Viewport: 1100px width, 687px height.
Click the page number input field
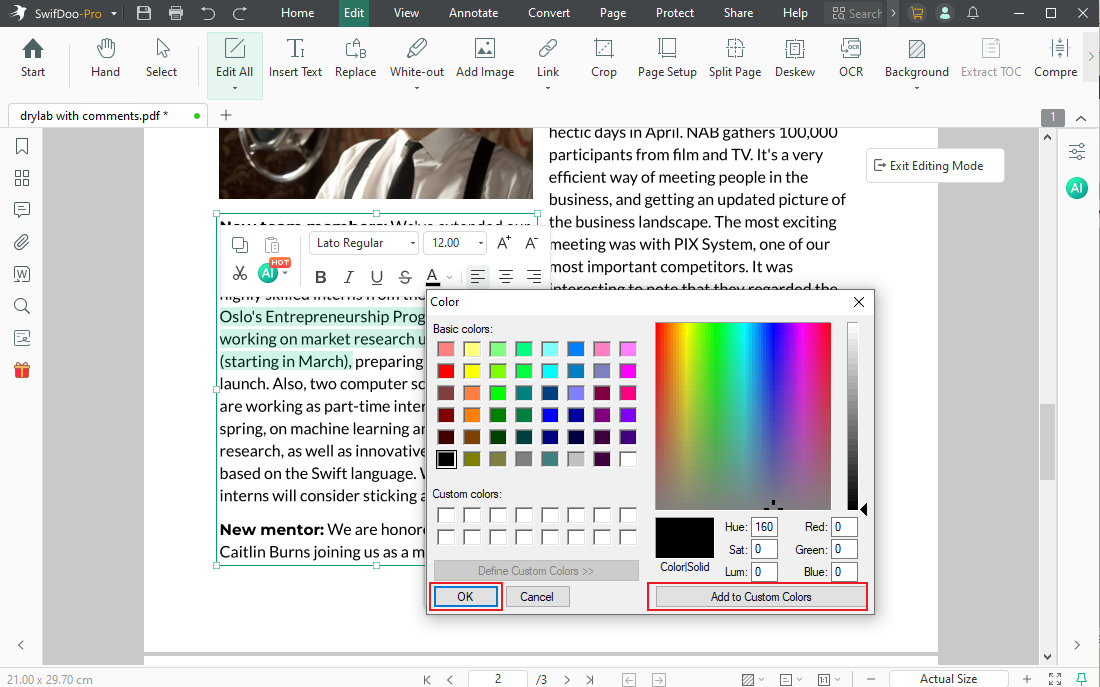click(x=497, y=678)
